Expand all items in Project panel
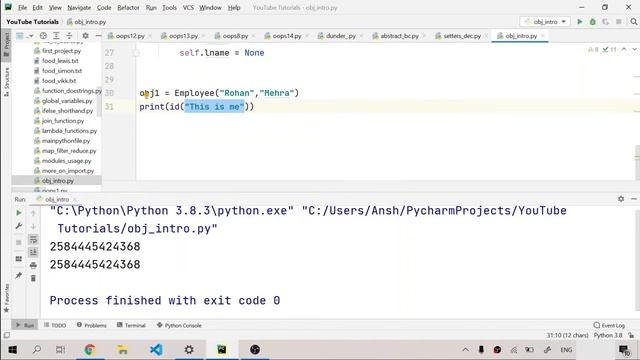 click(56, 36)
